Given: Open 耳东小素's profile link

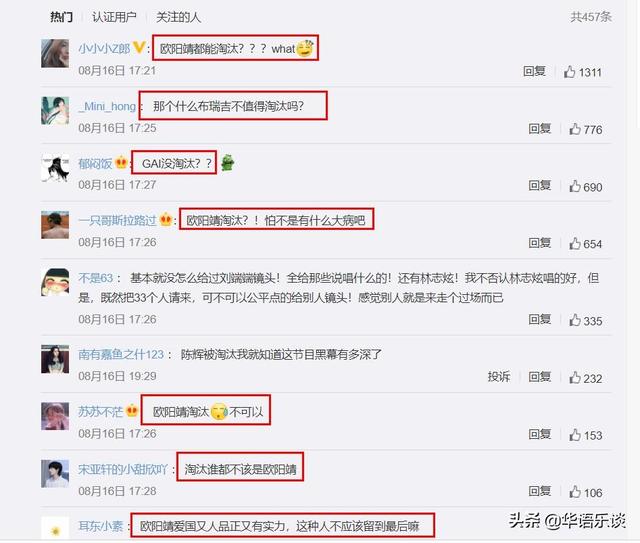Looking at the screenshot, I should [100, 526].
